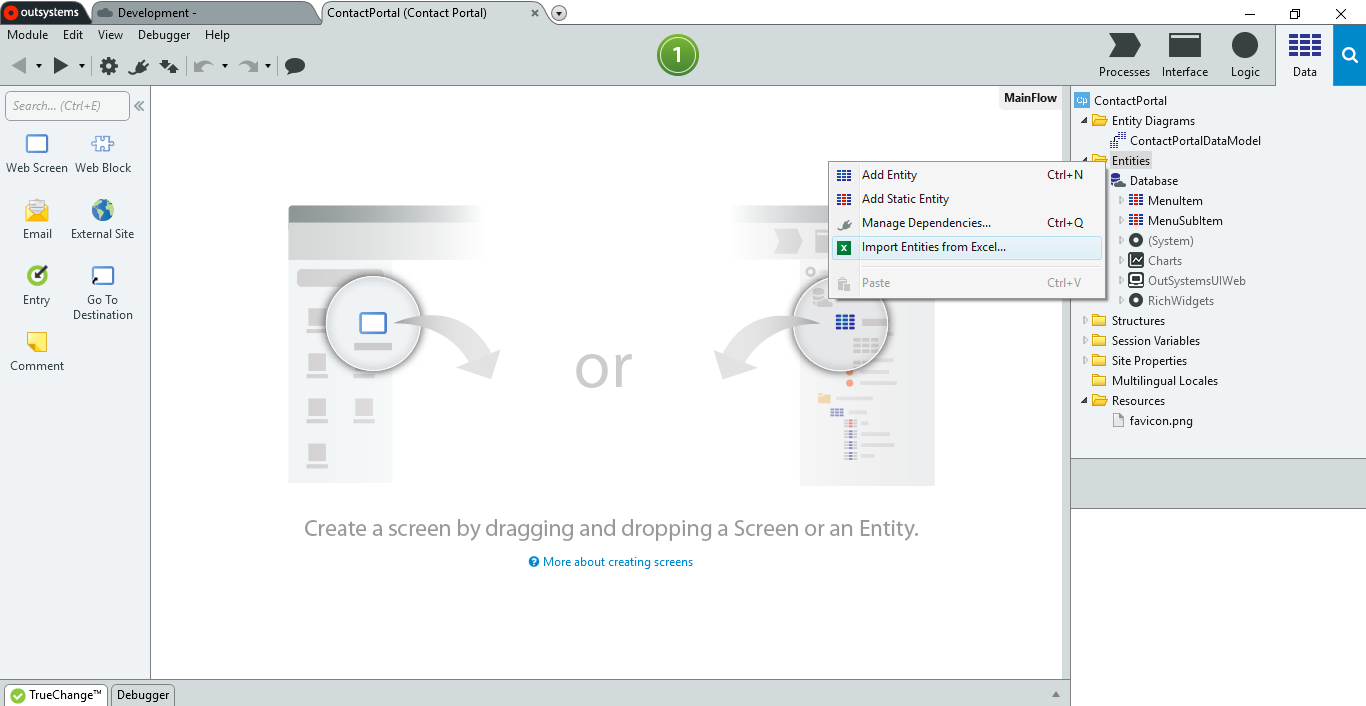1366x706 pixels.
Task: Open the Data layer tab
Action: [x=1304, y=55]
